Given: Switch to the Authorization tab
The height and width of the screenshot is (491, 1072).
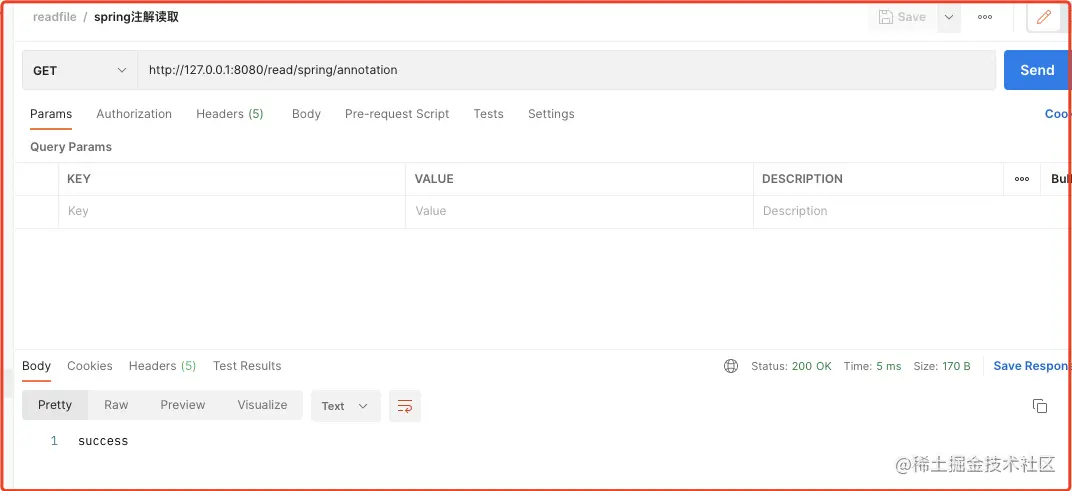Looking at the screenshot, I should click(x=134, y=114).
